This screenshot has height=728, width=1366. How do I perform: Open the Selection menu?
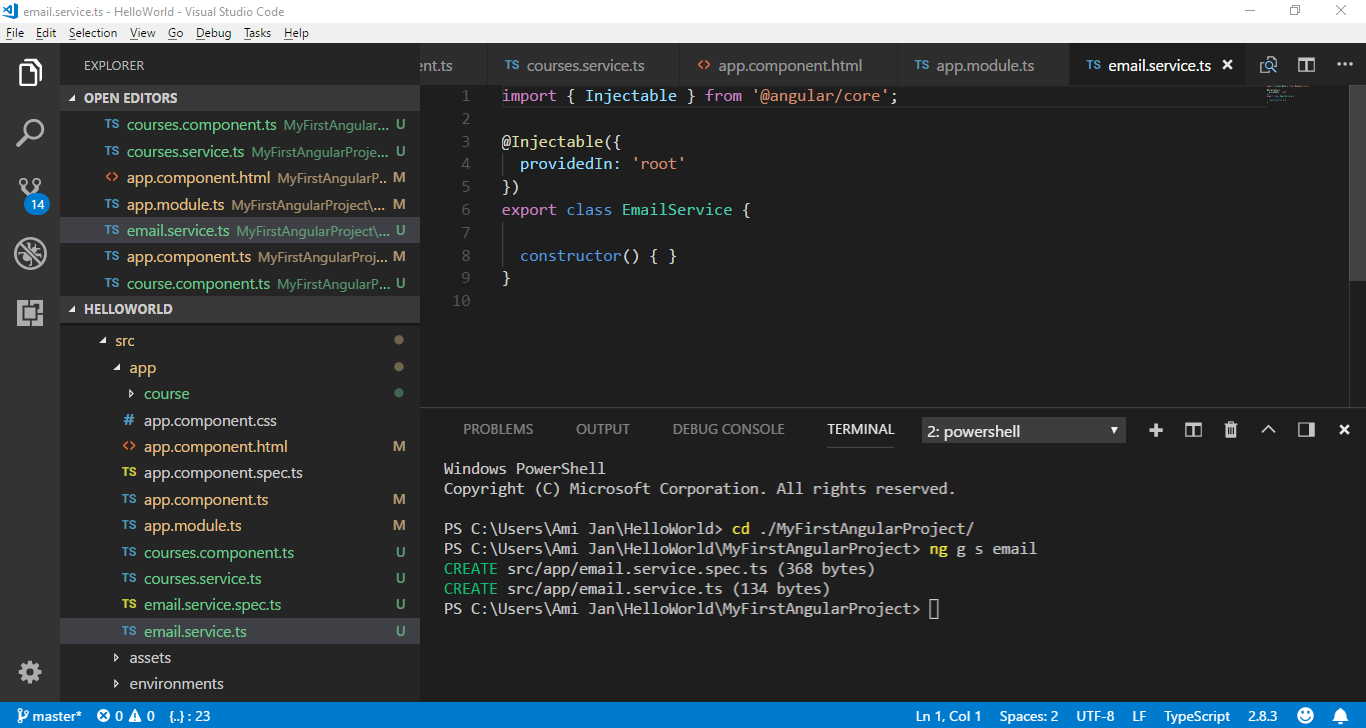pos(93,33)
